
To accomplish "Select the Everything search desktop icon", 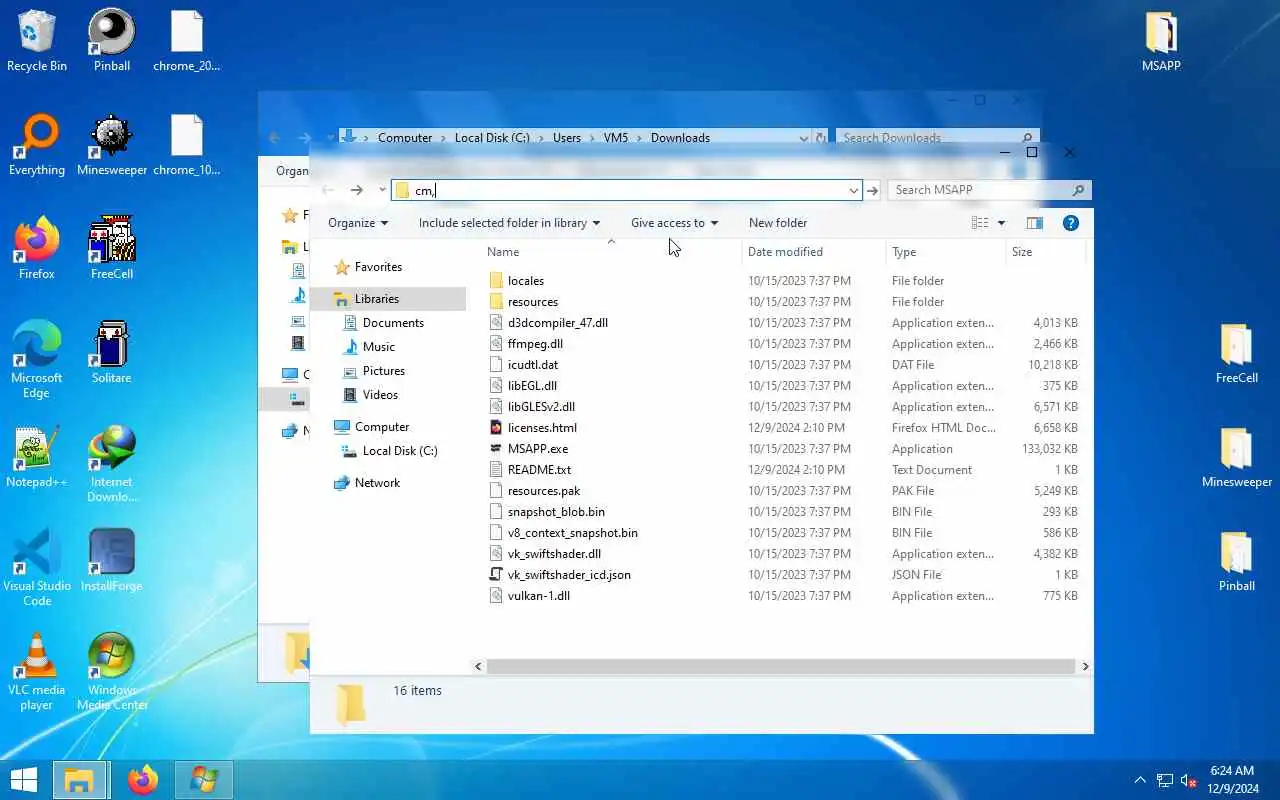I will (x=37, y=145).
